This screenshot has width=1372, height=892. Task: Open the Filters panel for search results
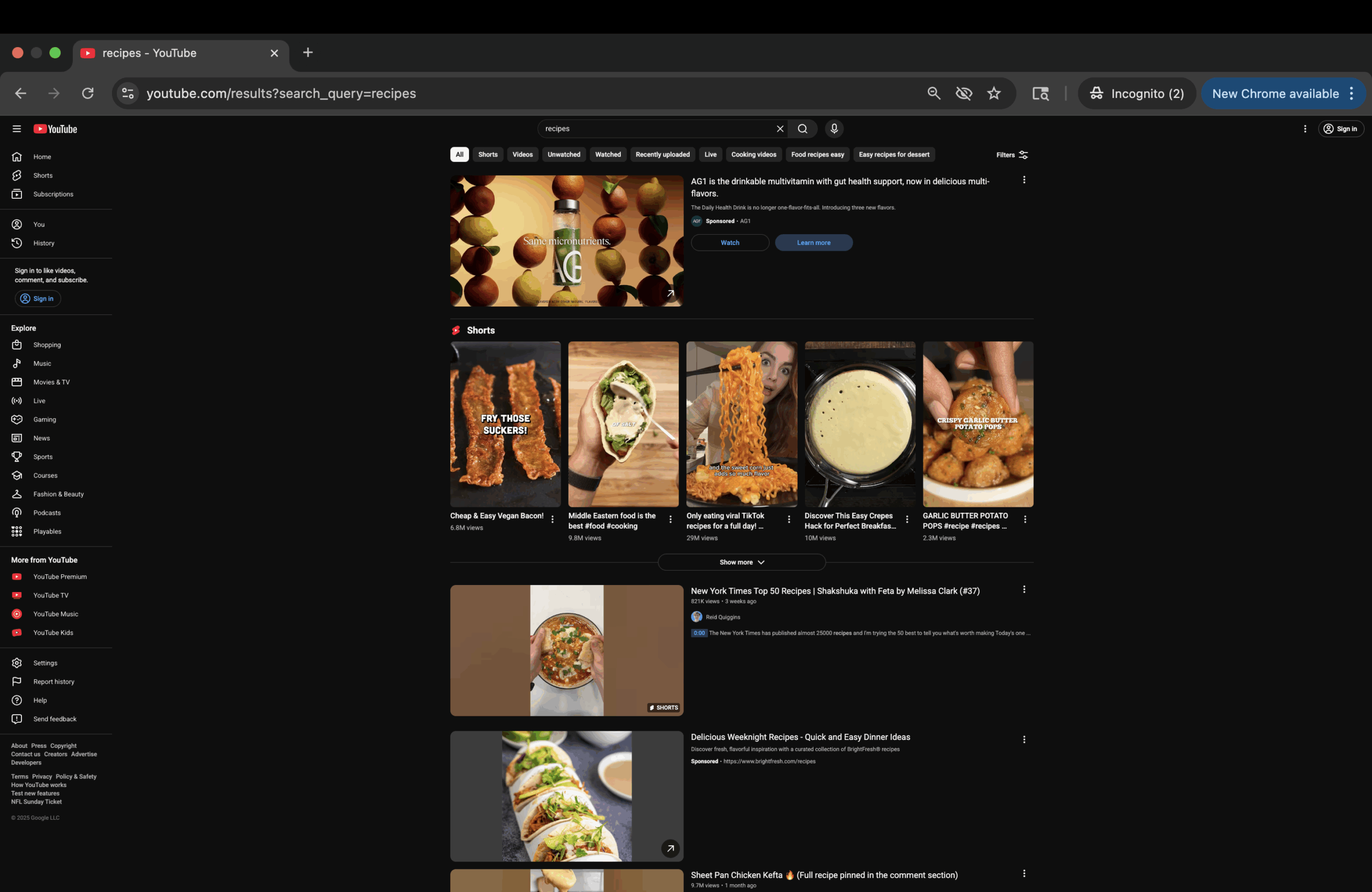click(x=1012, y=155)
